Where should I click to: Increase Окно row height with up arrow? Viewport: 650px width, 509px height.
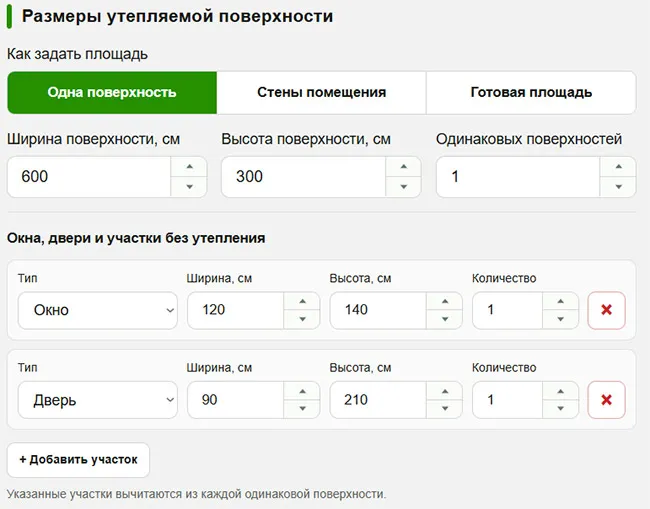(x=445, y=301)
